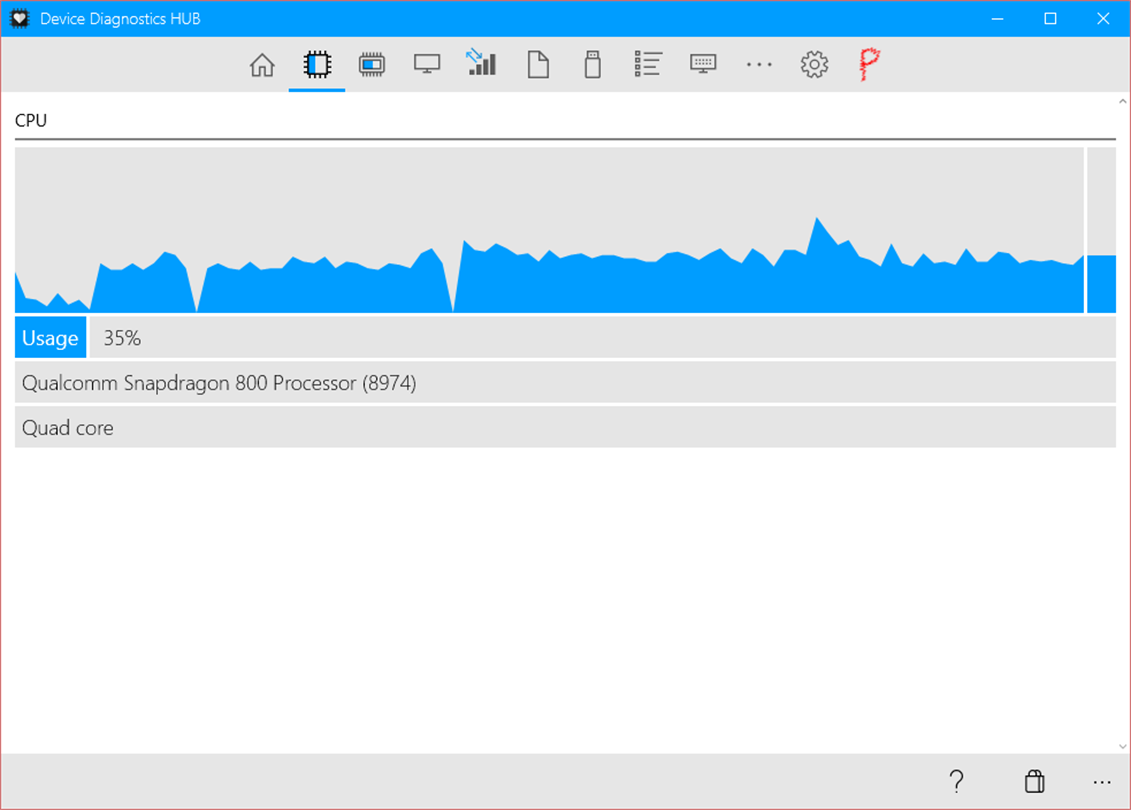Click the red P icon
This screenshot has width=1131, height=810.
(869, 64)
